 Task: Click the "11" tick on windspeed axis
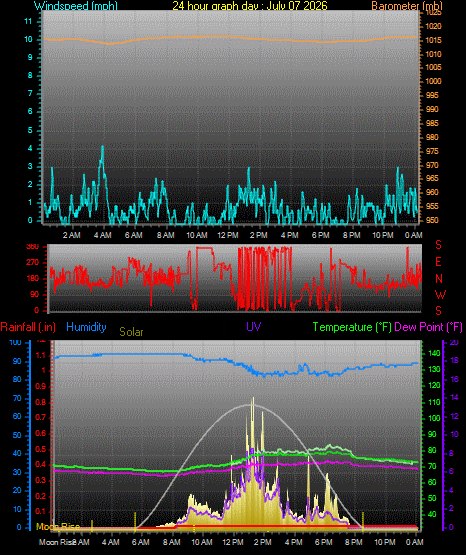(x=28, y=21)
